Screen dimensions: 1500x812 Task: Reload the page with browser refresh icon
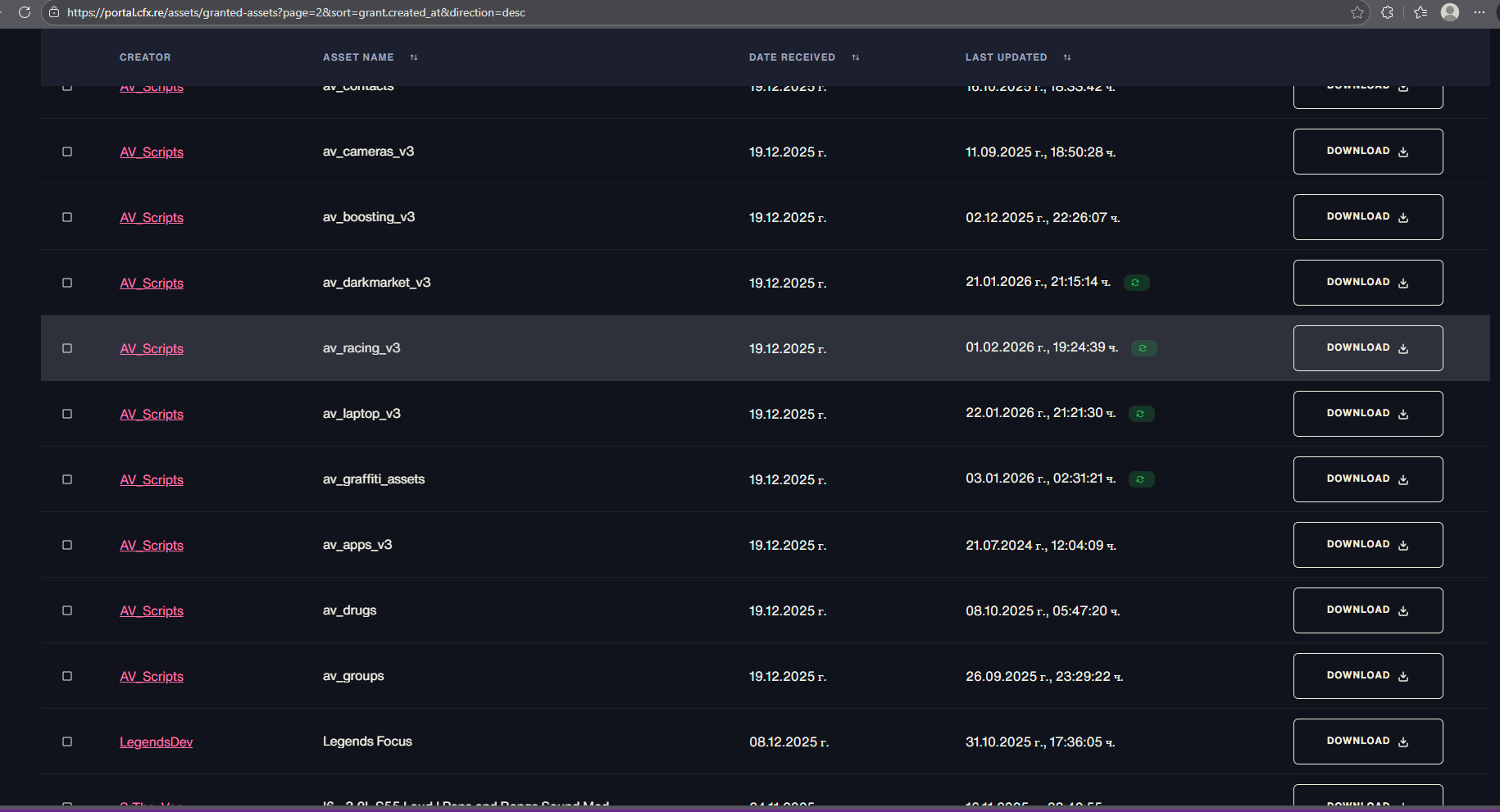[25, 12]
